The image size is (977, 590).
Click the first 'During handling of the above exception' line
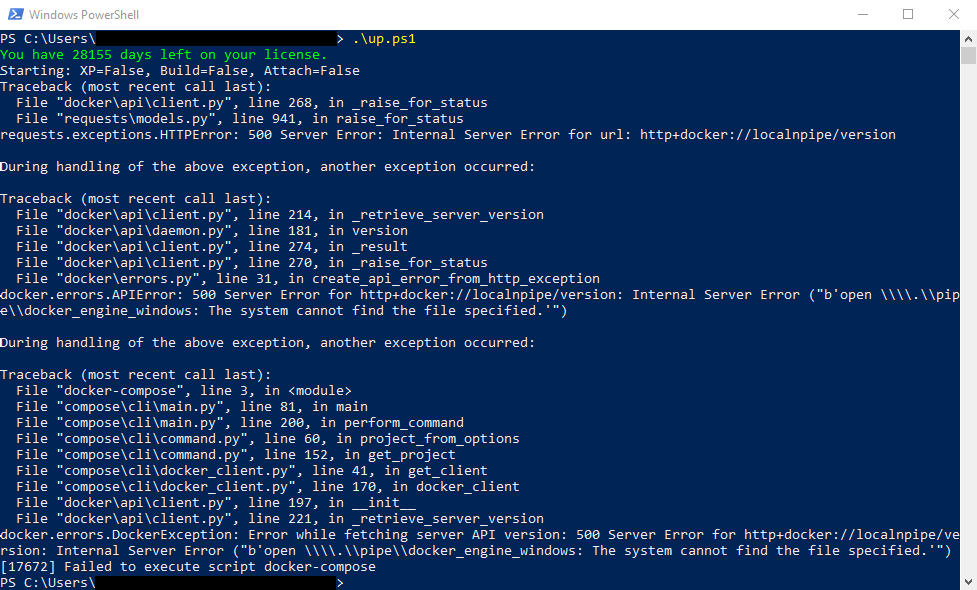tap(267, 167)
